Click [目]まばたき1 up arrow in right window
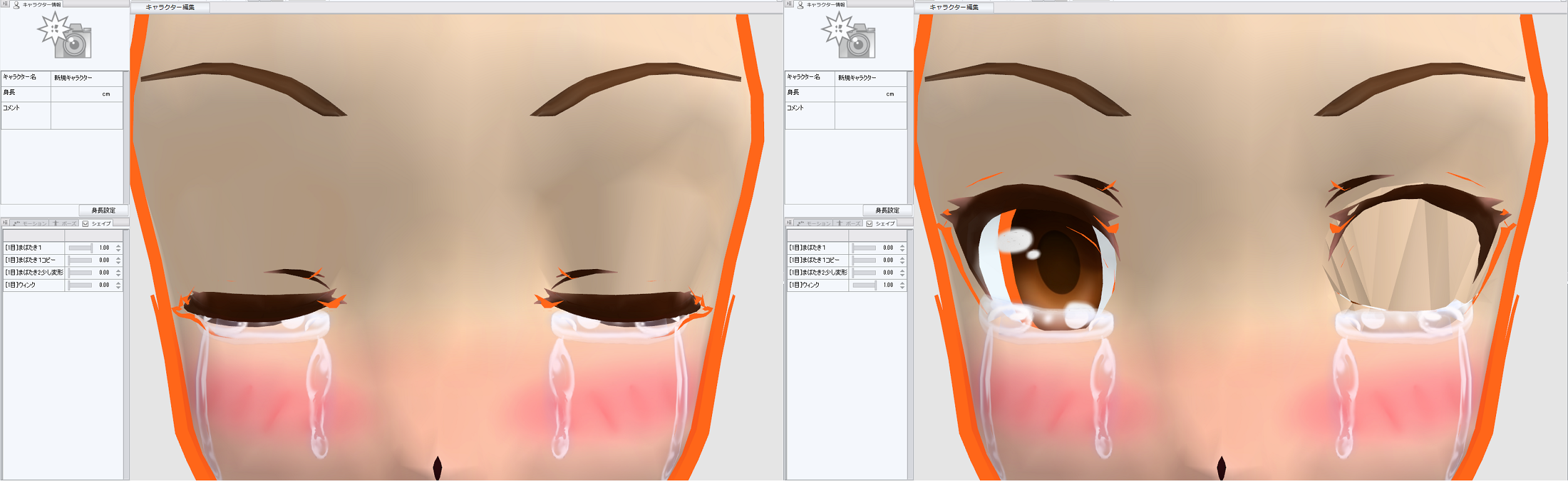The image size is (1568, 481). click(902, 245)
